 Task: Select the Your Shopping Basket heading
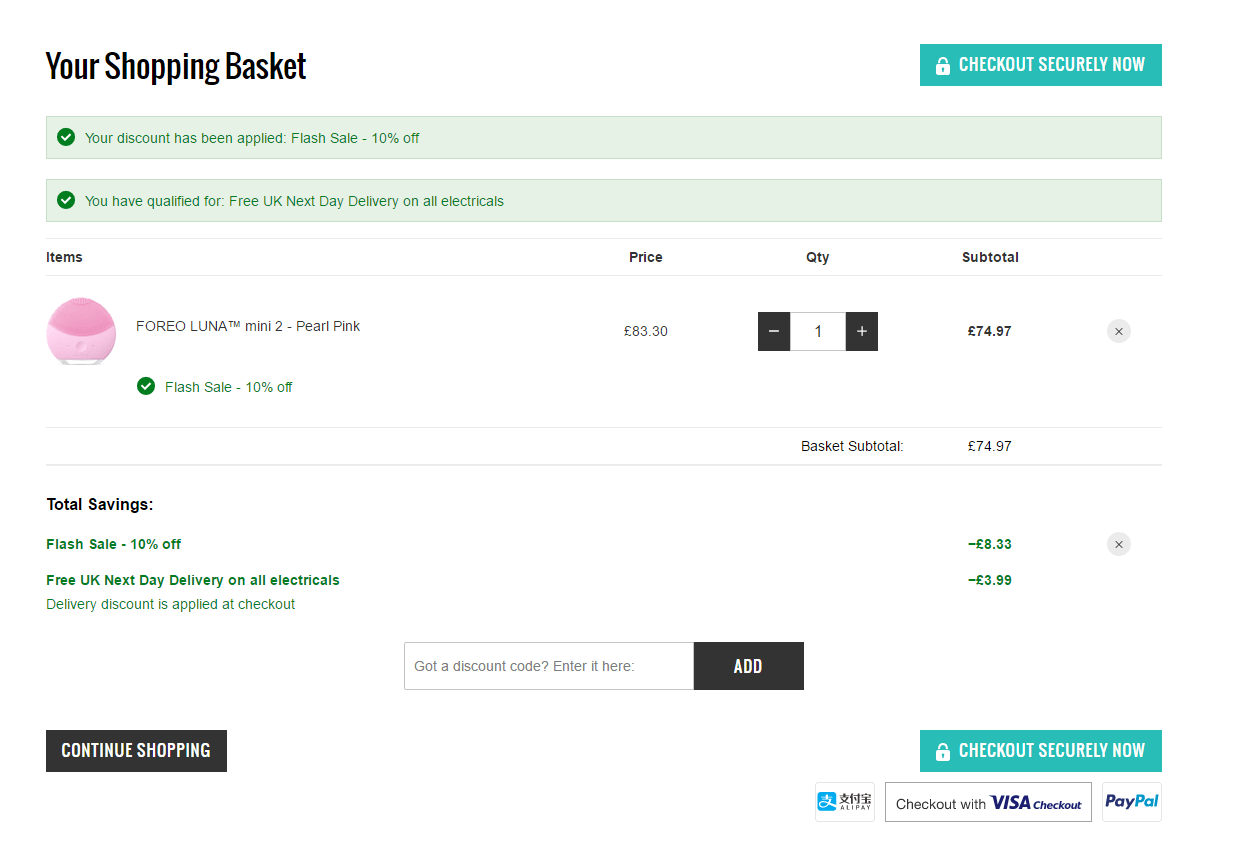176,66
